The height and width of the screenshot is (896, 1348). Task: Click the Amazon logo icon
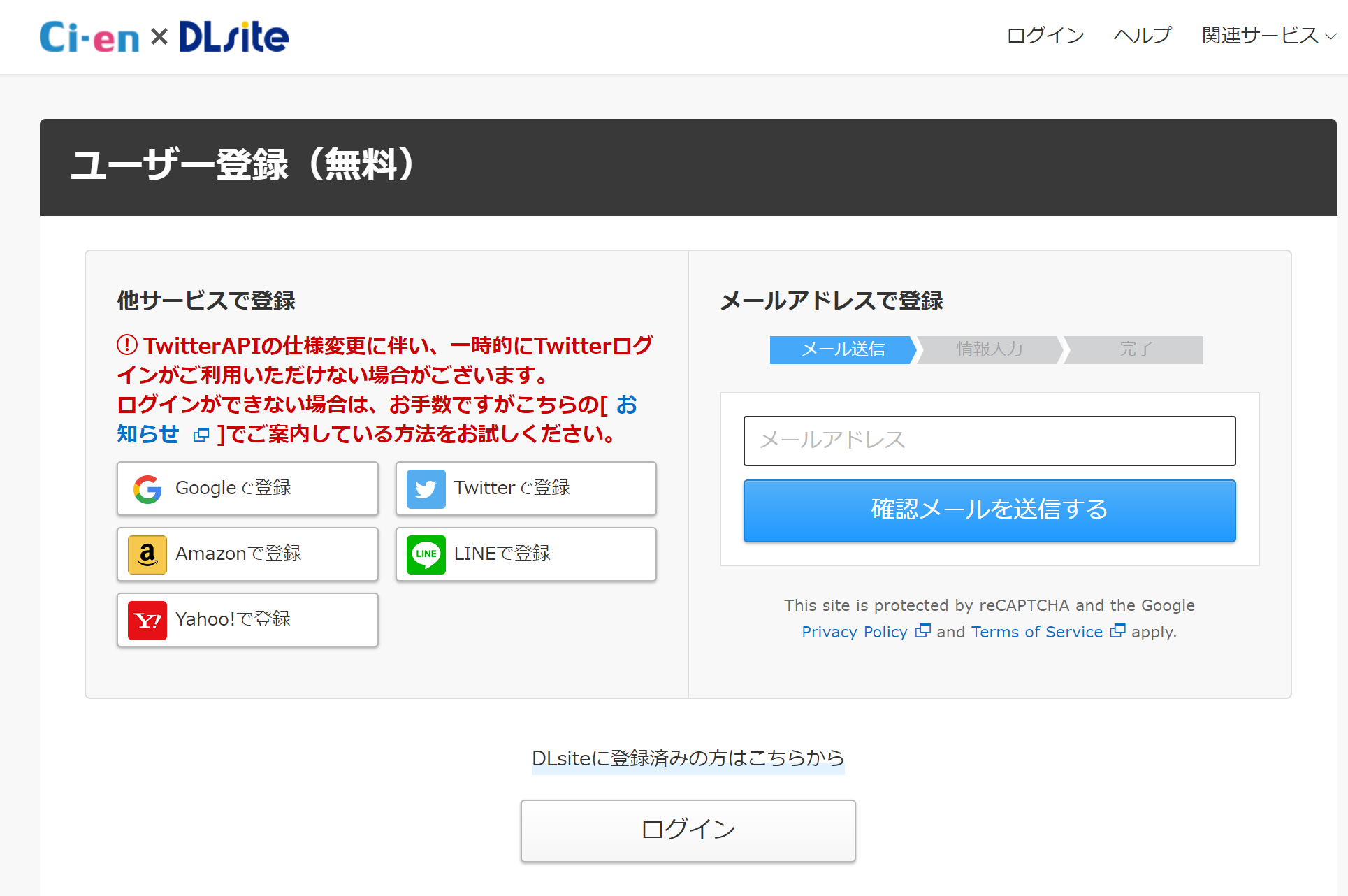147,554
